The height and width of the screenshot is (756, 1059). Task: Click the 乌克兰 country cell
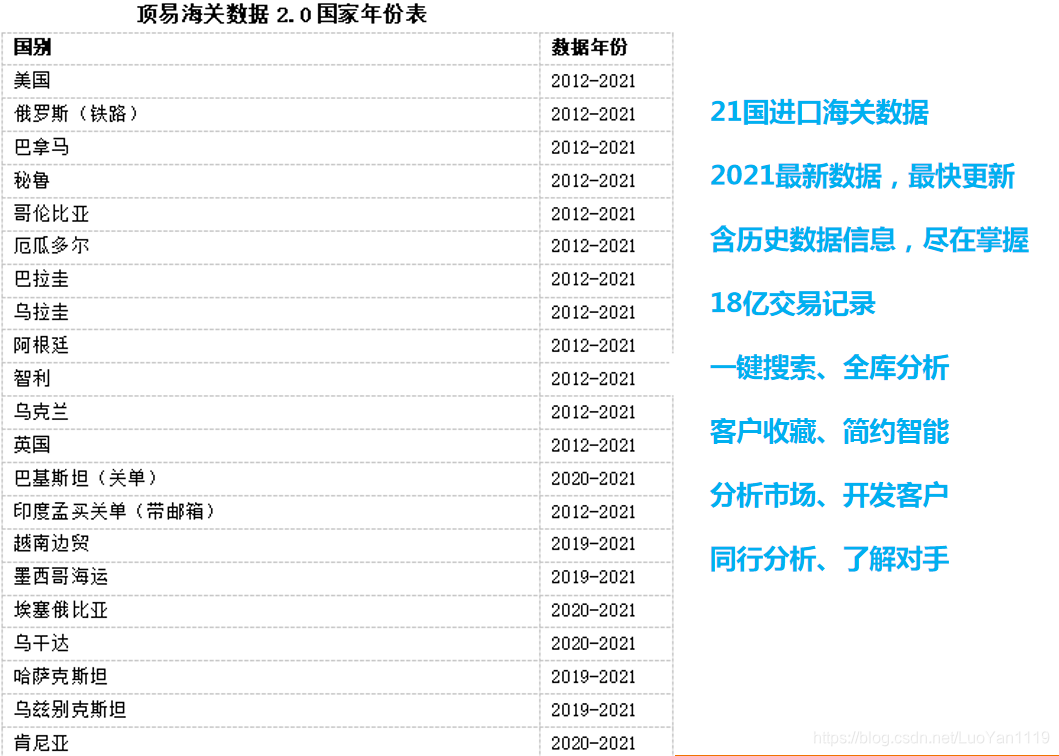(41, 411)
